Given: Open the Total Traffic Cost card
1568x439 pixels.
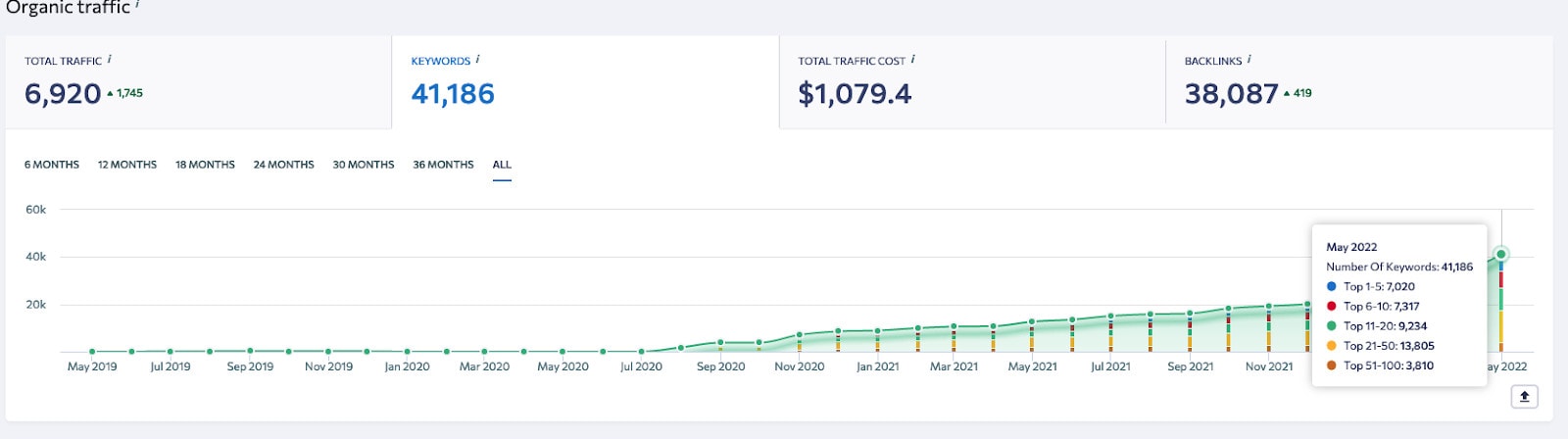Looking at the screenshot, I should [970, 83].
